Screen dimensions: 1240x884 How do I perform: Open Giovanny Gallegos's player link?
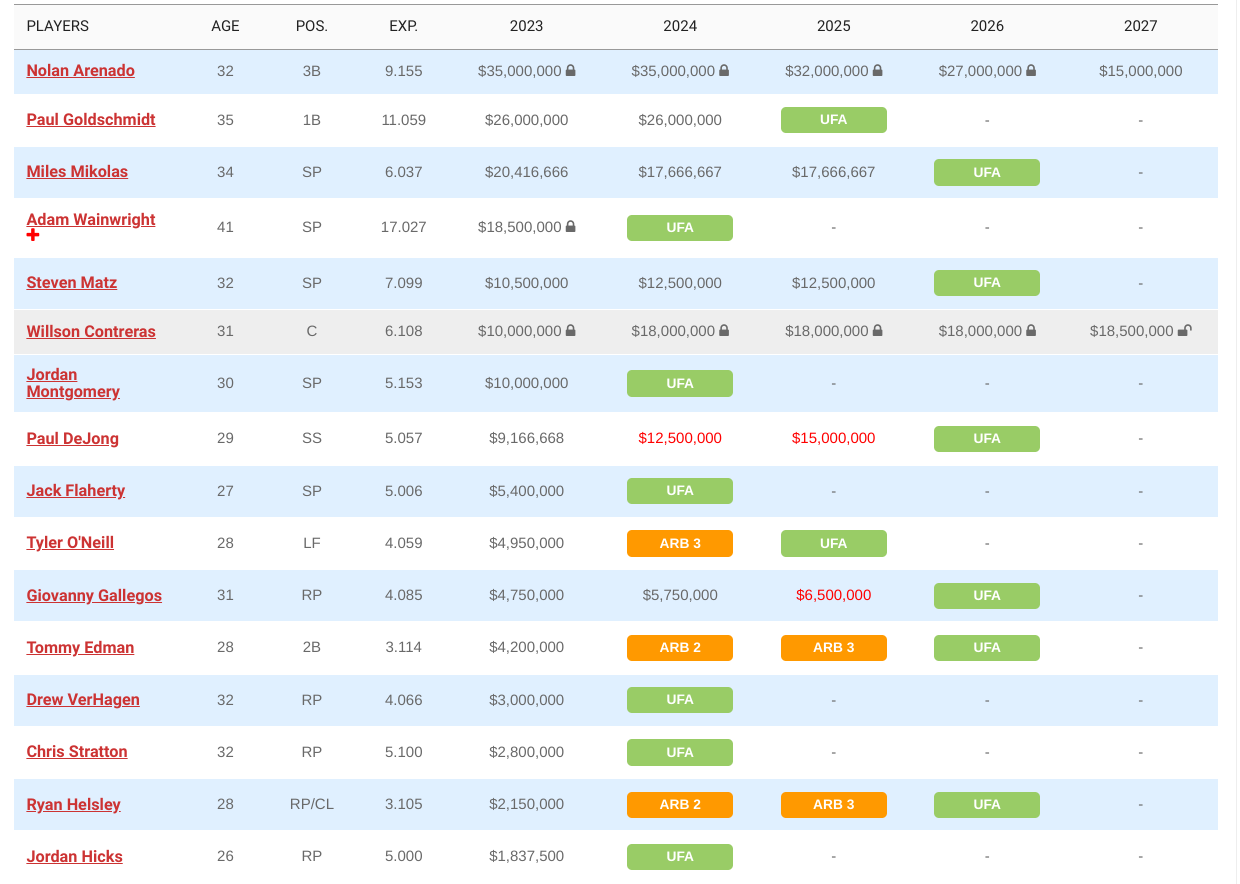click(94, 596)
